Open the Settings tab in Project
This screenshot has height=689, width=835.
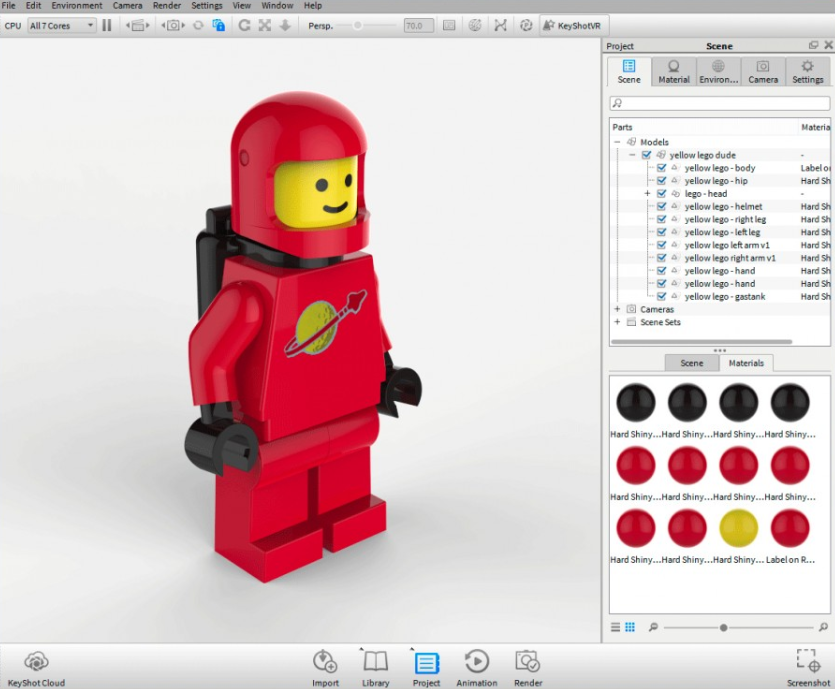pos(808,72)
